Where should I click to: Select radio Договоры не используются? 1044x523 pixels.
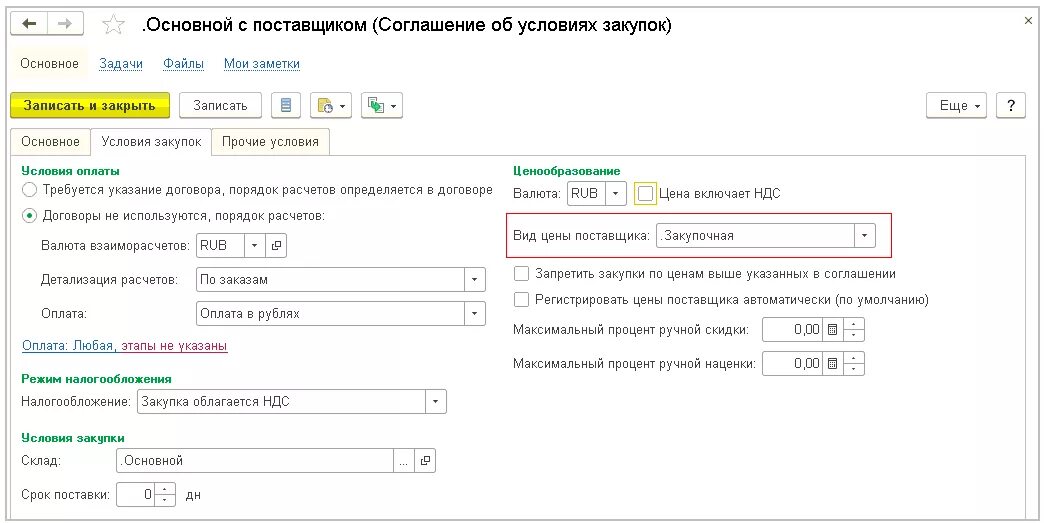[x=29, y=216]
